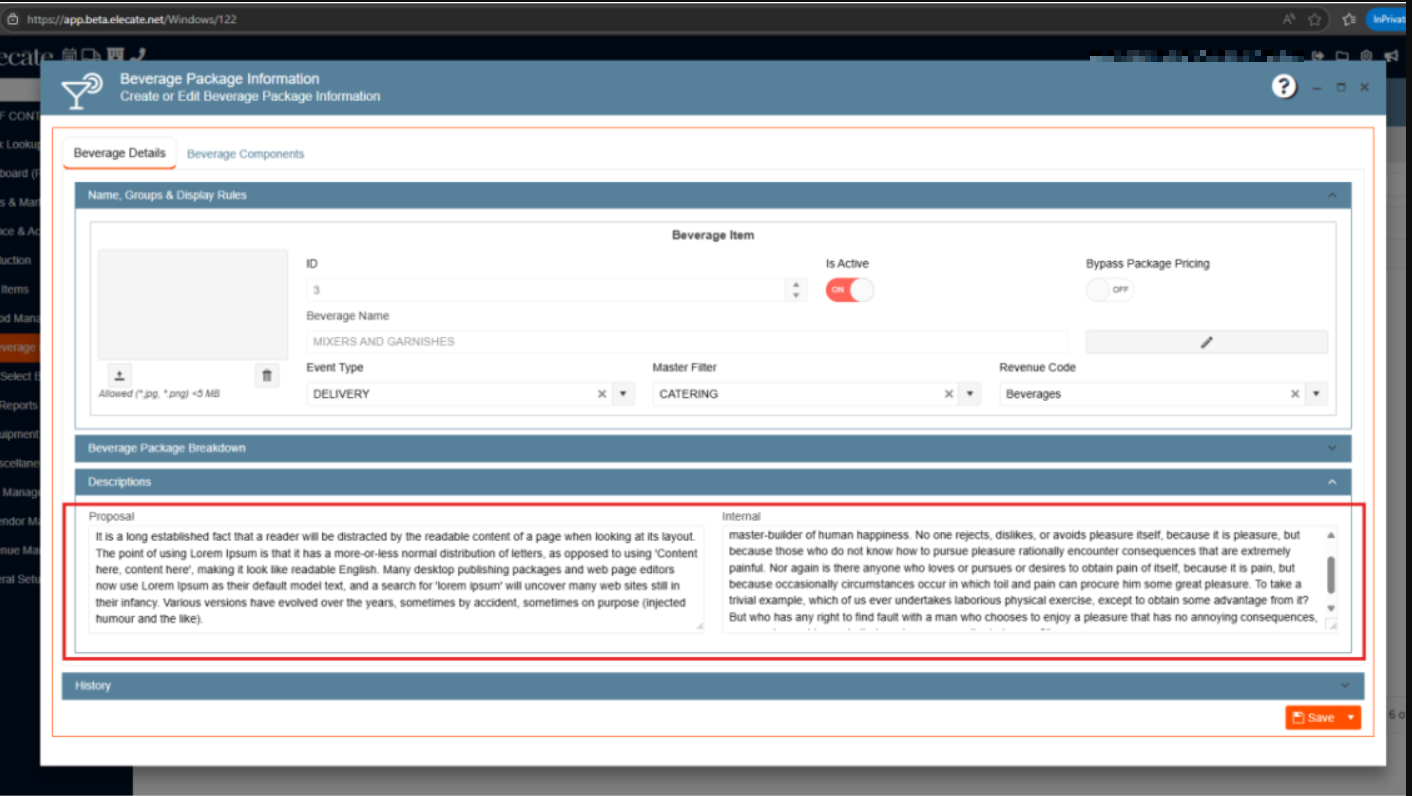Add page to favorites with star icon
The image size is (1412, 796).
1315,19
